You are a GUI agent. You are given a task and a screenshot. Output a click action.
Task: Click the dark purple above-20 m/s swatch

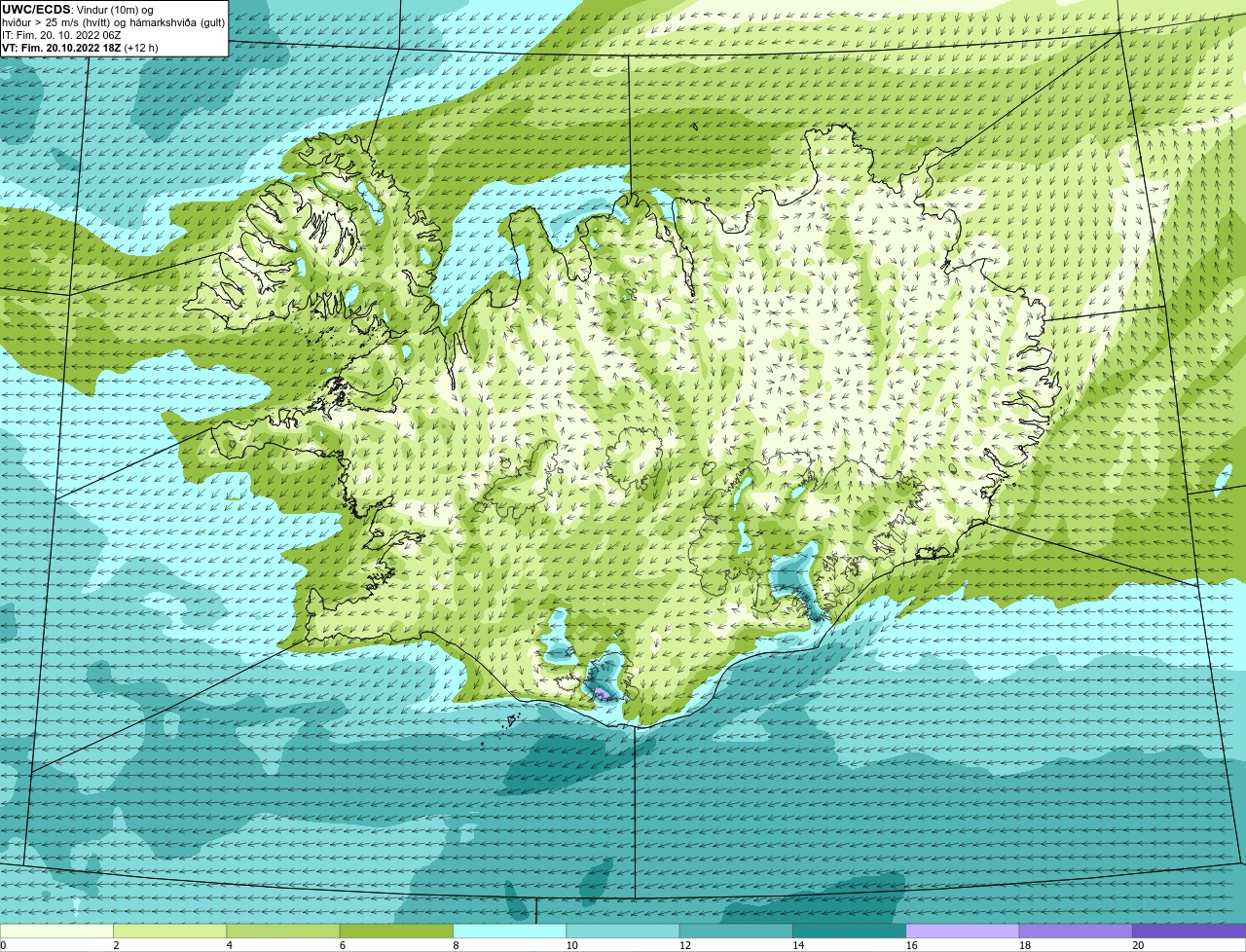coord(1189,931)
